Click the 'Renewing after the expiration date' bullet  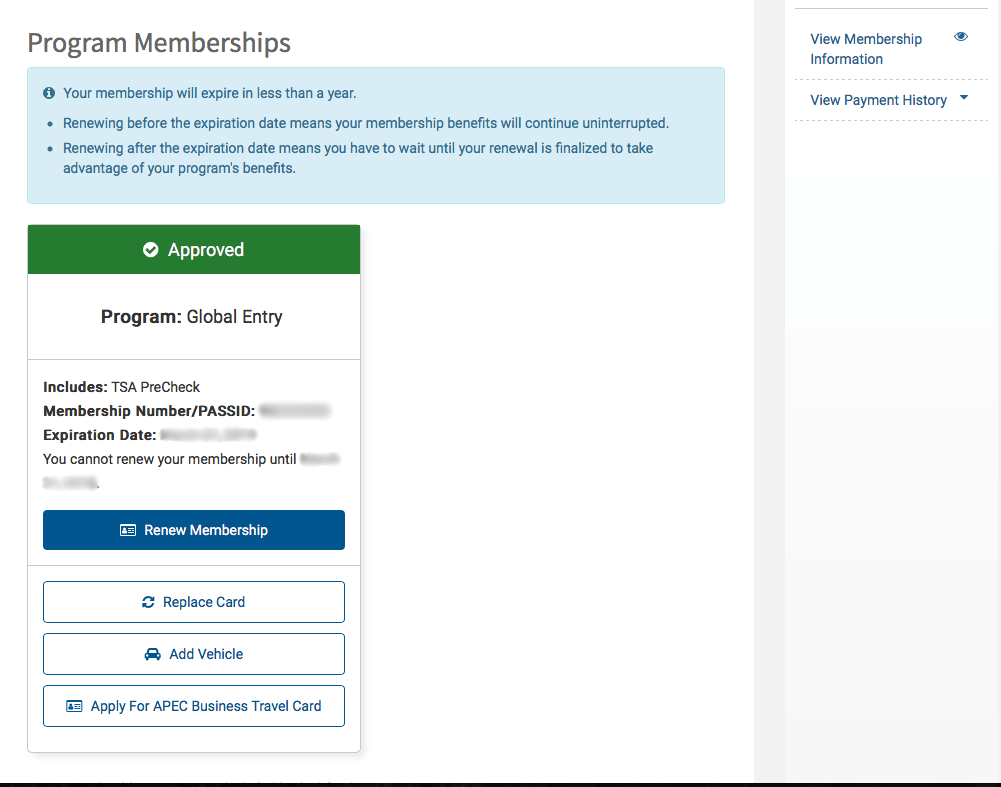tap(358, 158)
